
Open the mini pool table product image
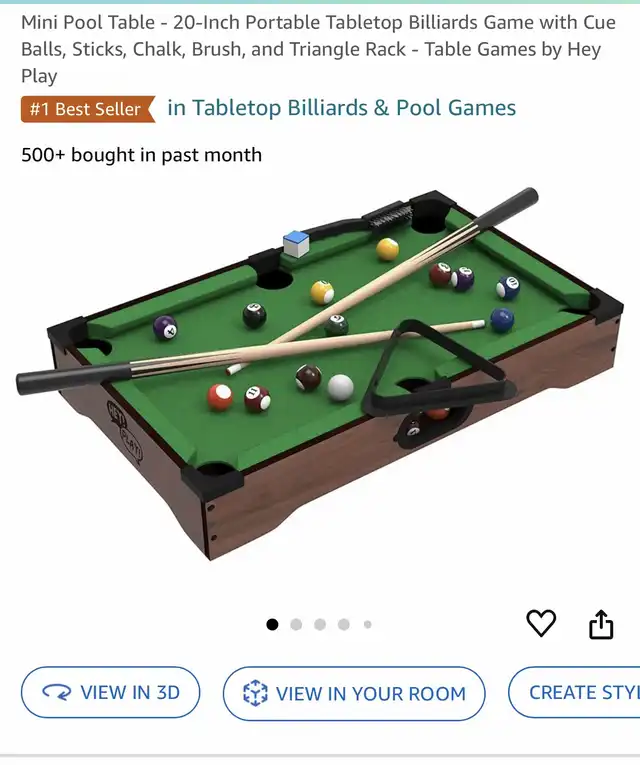coord(320,373)
